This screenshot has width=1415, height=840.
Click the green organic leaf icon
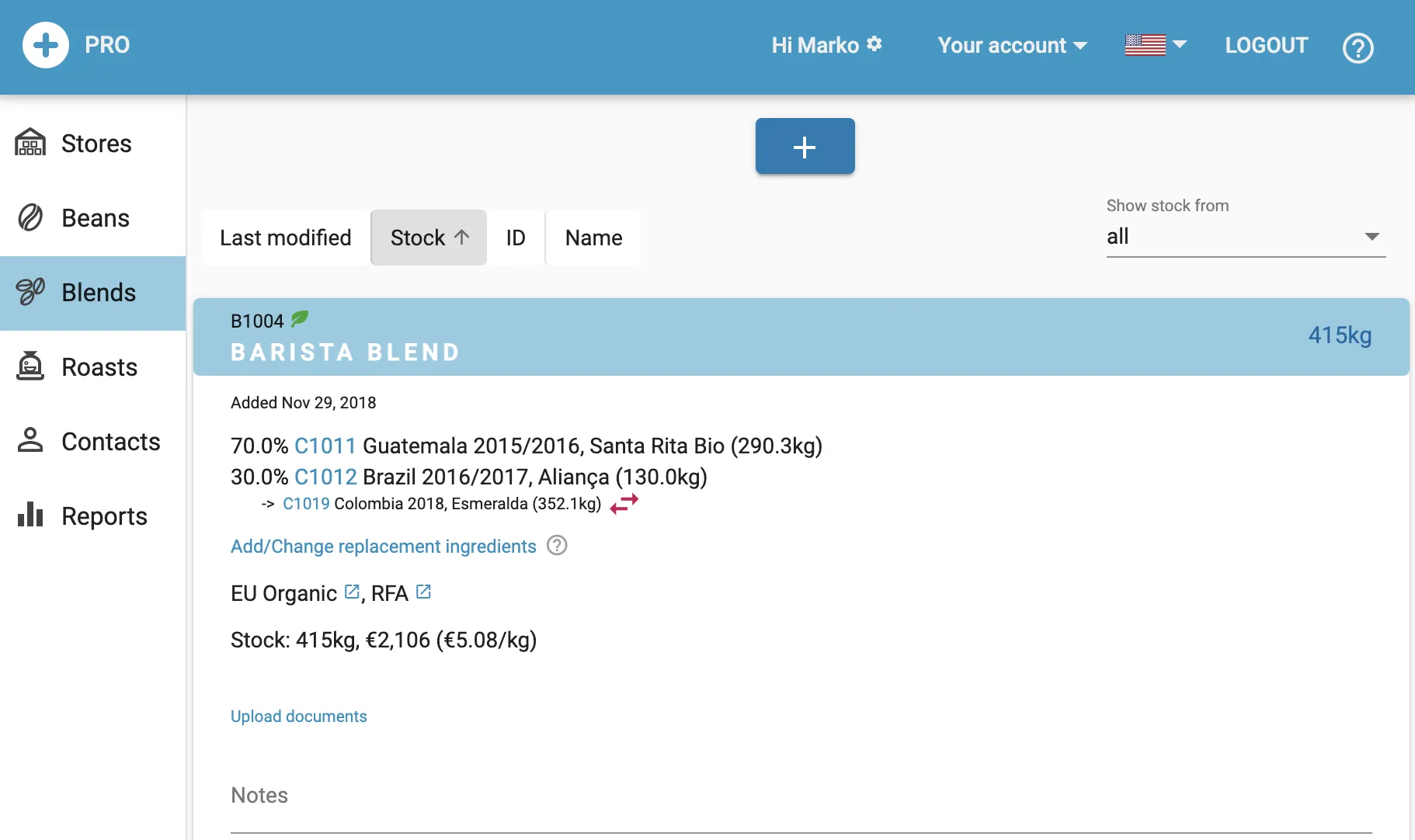click(x=300, y=319)
